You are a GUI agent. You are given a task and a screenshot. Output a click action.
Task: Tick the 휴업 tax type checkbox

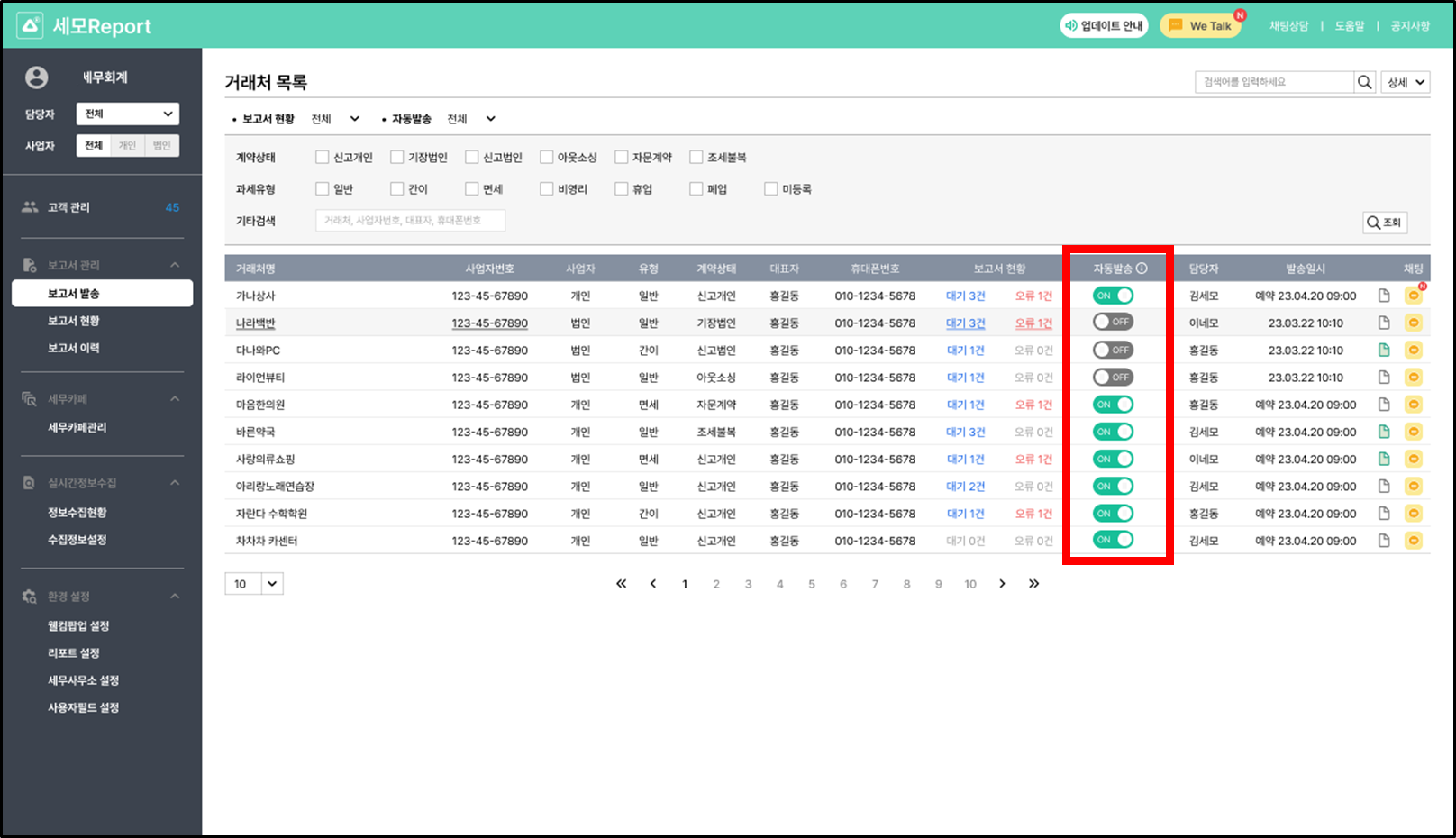tap(621, 189)
